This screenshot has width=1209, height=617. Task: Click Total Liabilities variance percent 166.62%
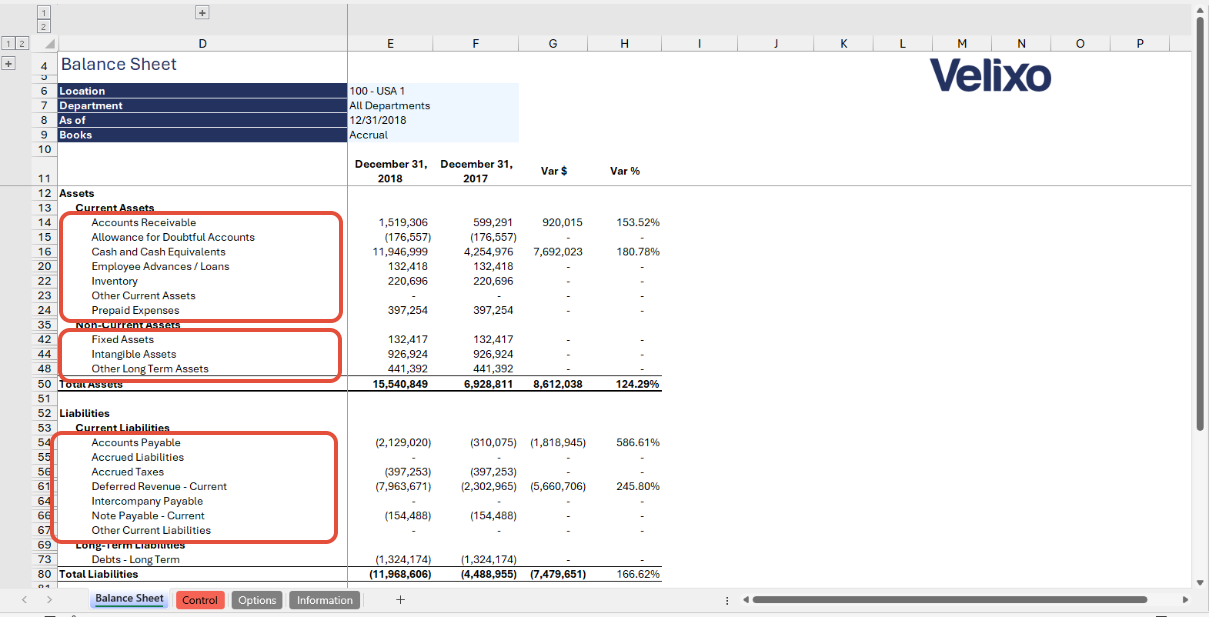[x=638, y=574]
